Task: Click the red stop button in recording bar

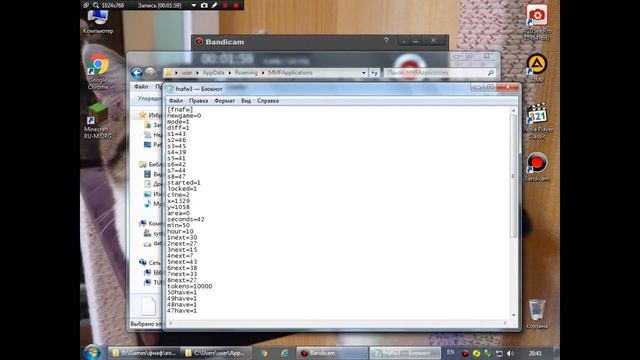Action: click(x=236, y=5)
